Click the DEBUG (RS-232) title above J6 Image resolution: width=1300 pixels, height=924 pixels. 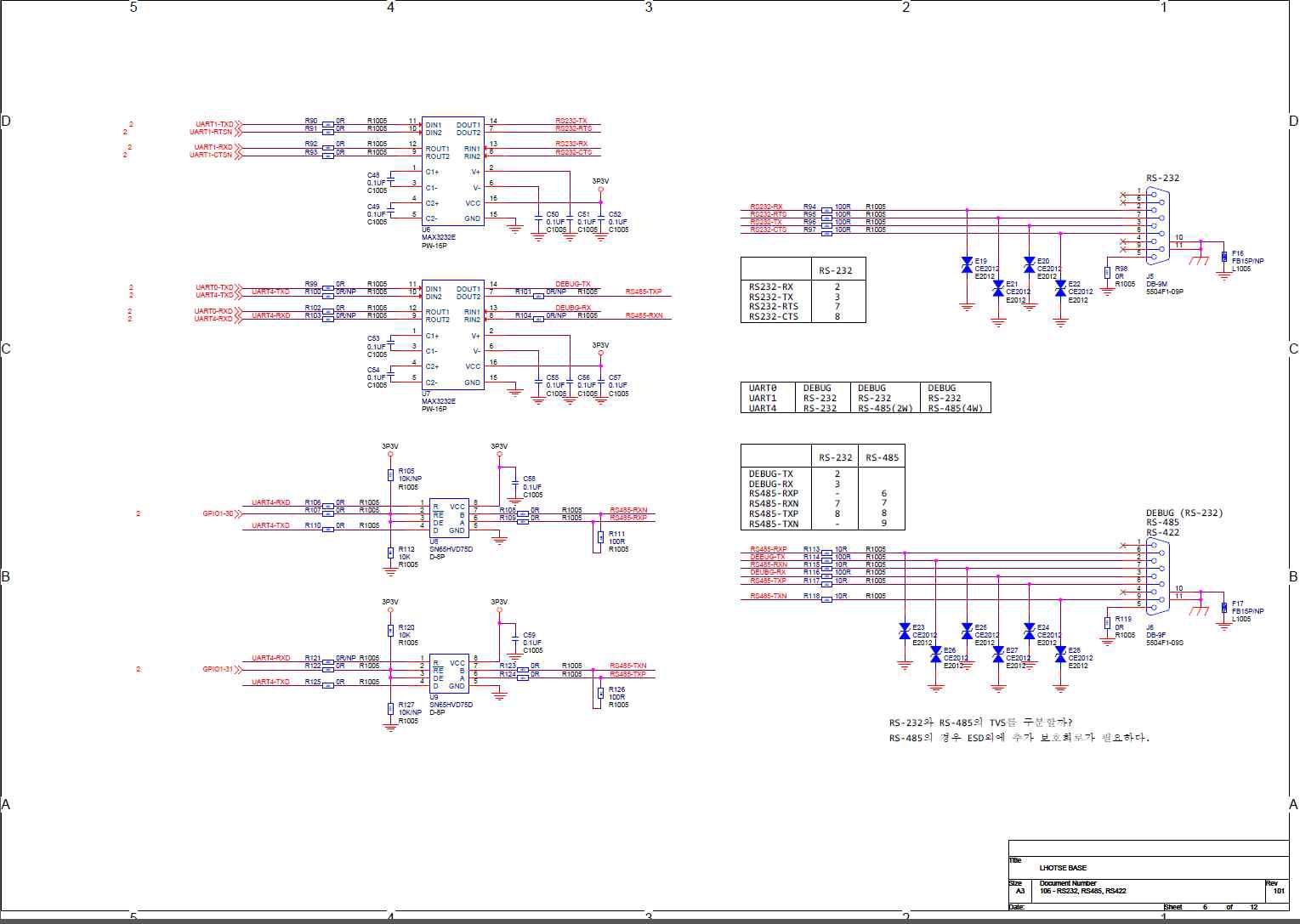pos(1184,513)
